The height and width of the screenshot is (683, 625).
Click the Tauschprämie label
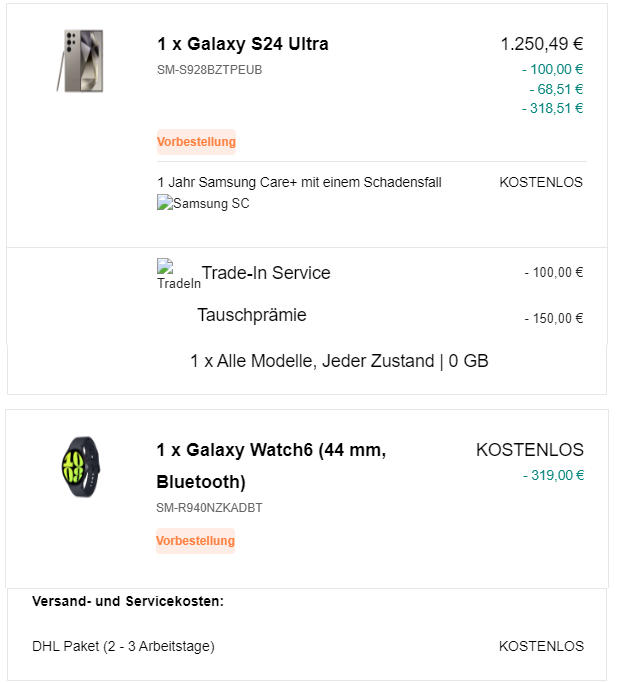[252, 315]
